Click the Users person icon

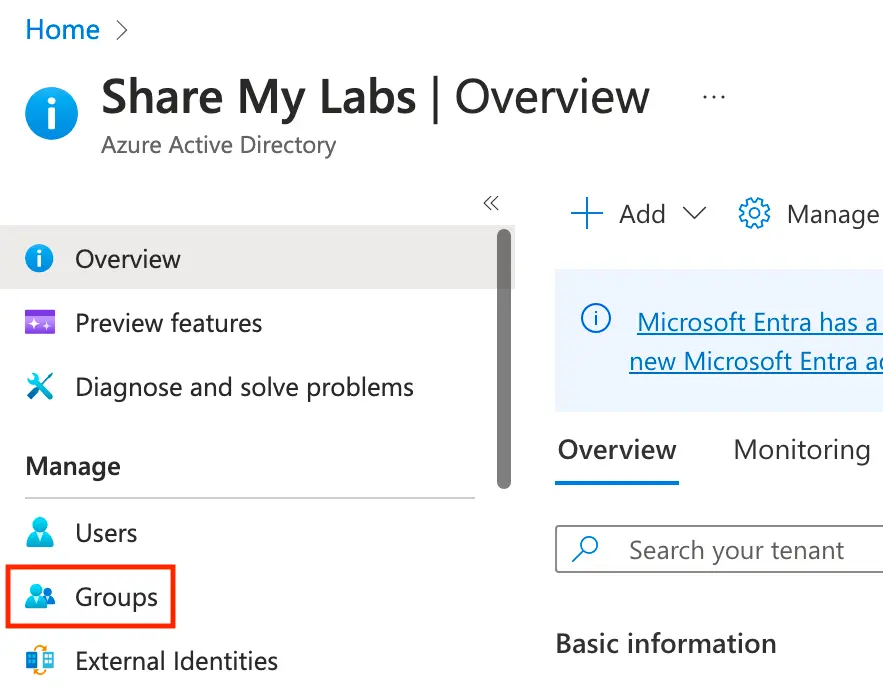(40, 533)
